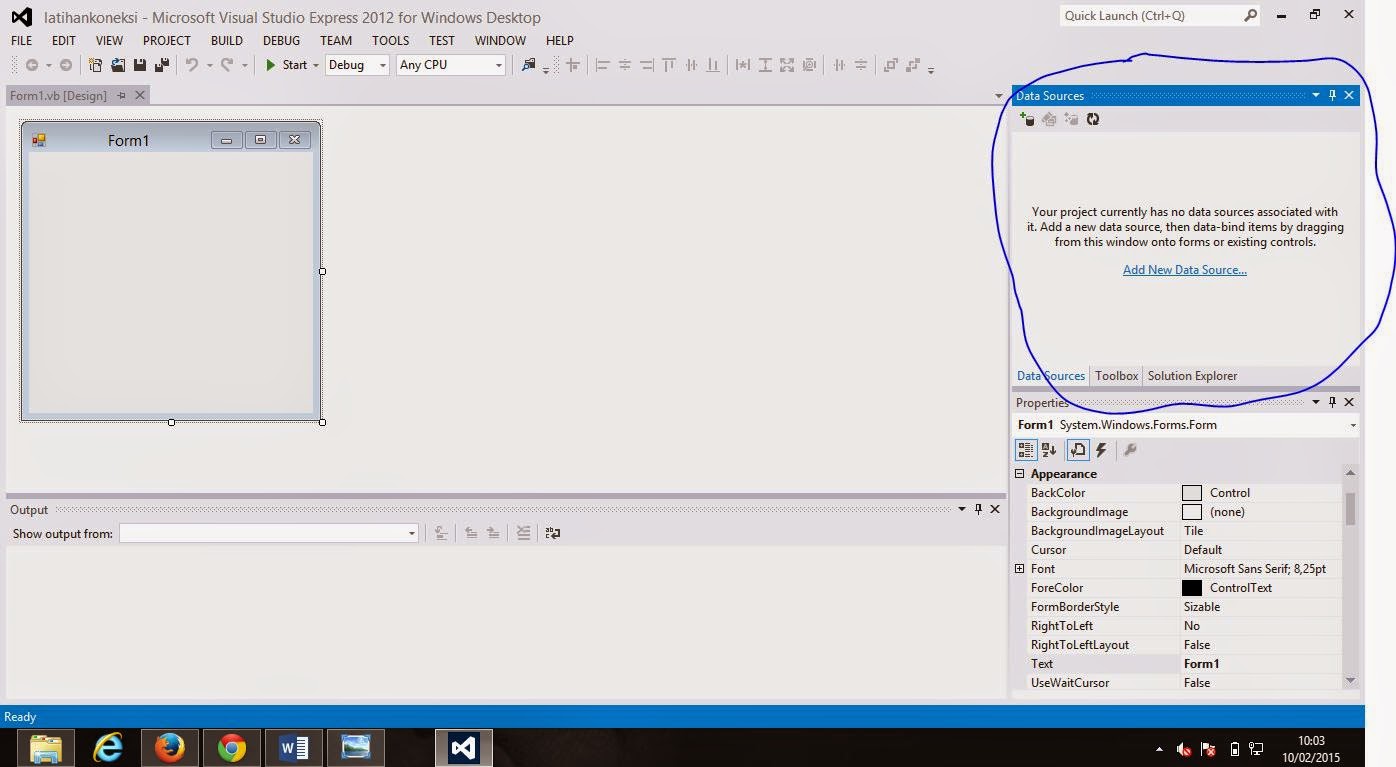This screenshot has height=767, width=1396.
Task: Click the Navigate Backward arrow icon
Action: pyautogui.click(x=32, y=65)
